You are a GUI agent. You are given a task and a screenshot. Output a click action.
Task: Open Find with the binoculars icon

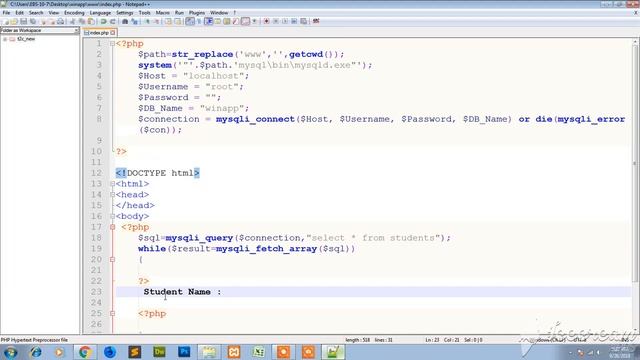point(125,21)
